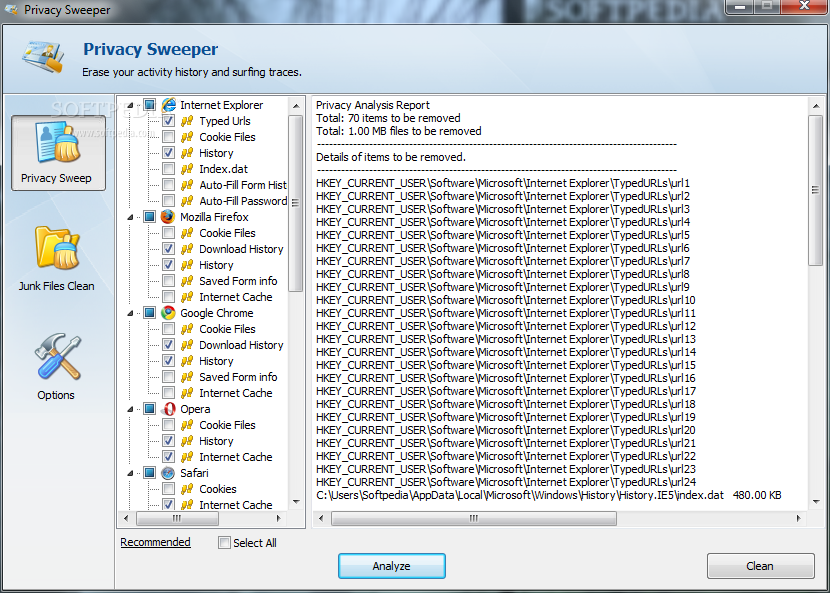Select the Chrome Download History label
Viewport: 830px width, 593px height.
pos(241,345)
